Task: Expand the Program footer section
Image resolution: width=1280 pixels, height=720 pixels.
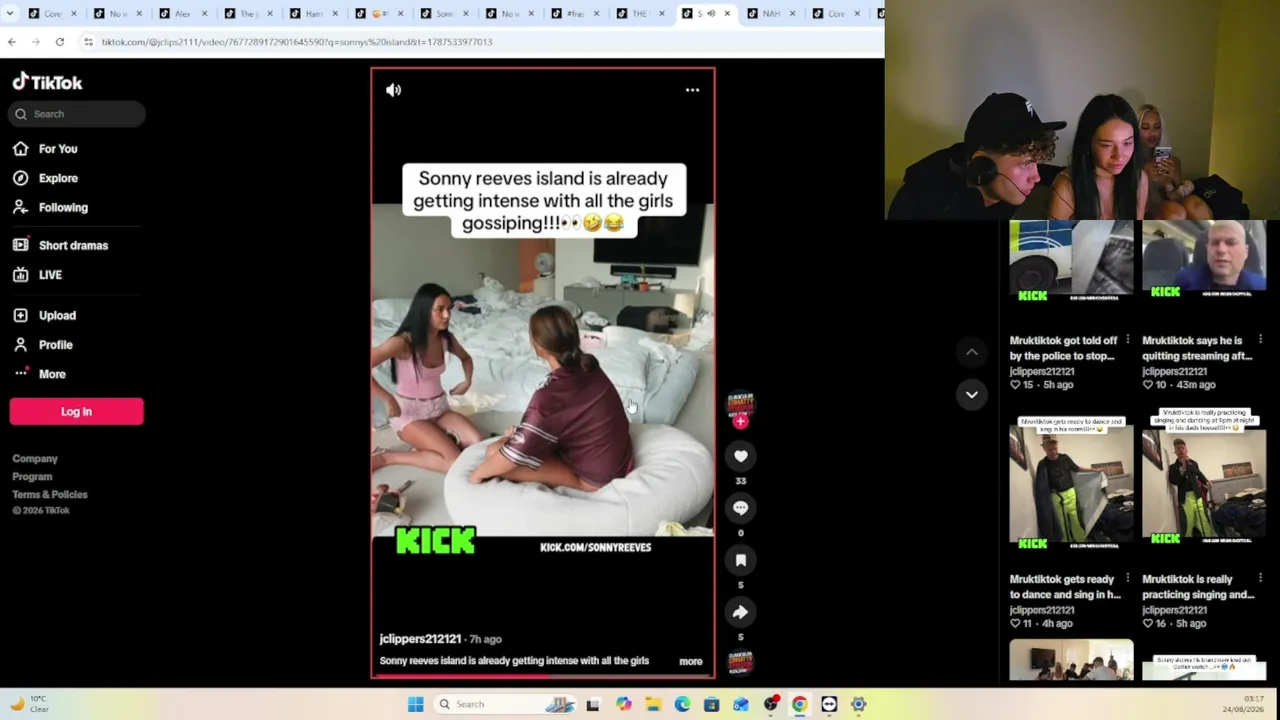Action: tap(32, 477)
